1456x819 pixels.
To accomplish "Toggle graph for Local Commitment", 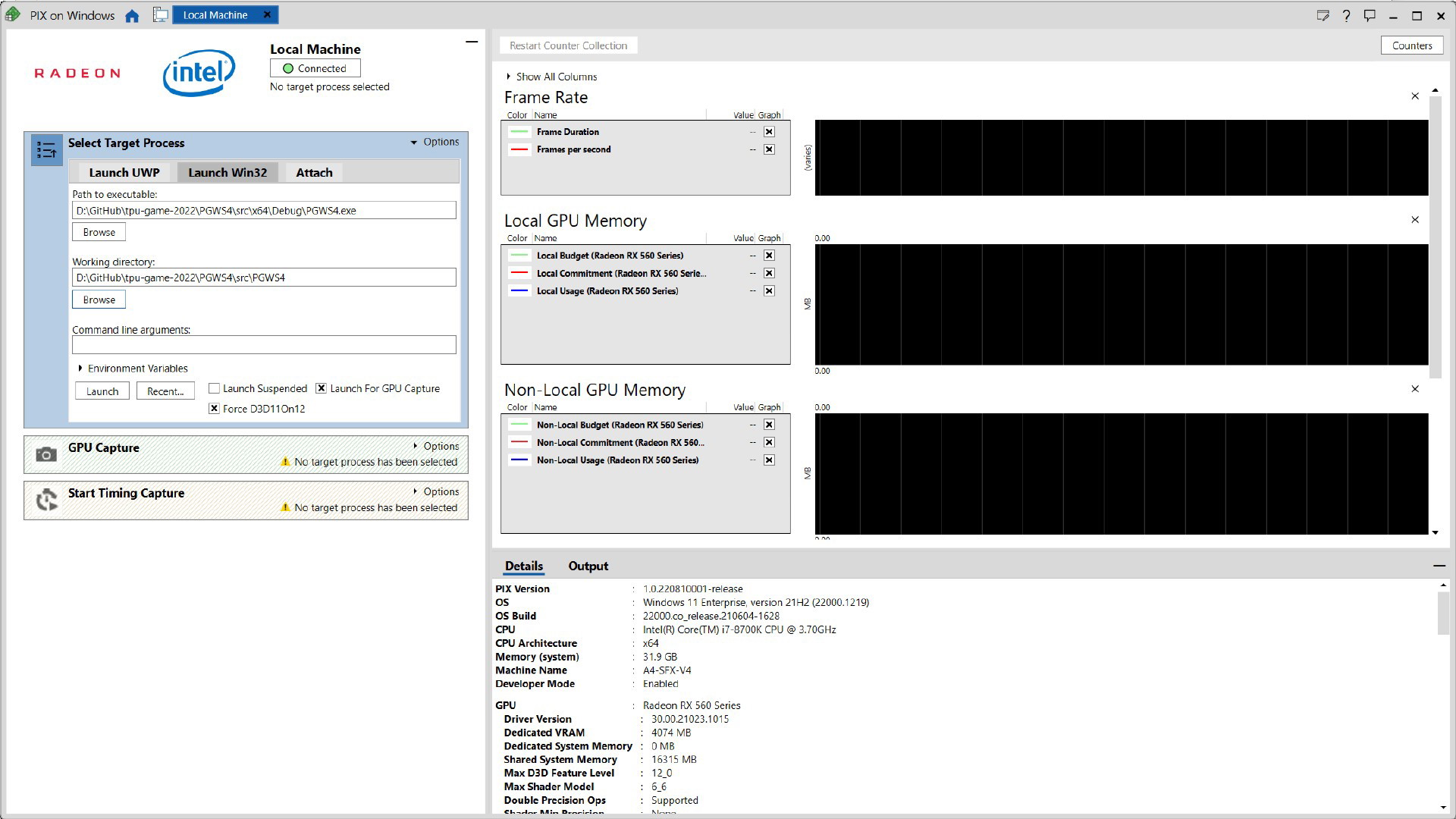I will [x=769, y=273].
